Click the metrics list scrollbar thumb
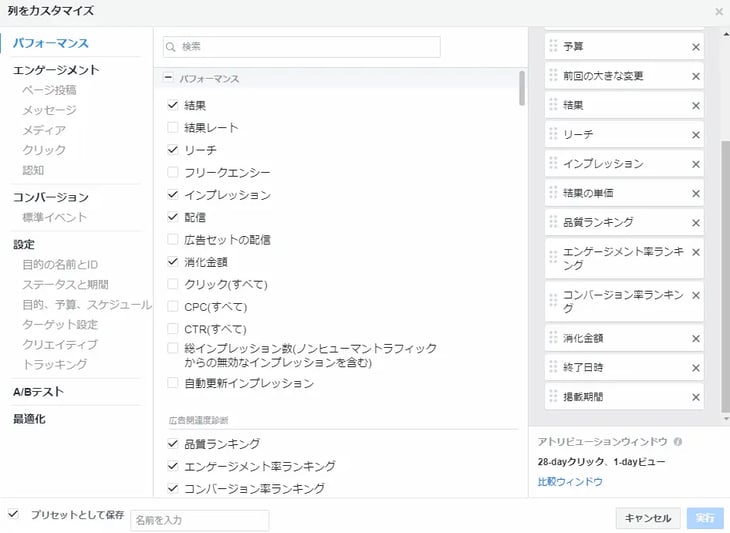 point(522,88)
